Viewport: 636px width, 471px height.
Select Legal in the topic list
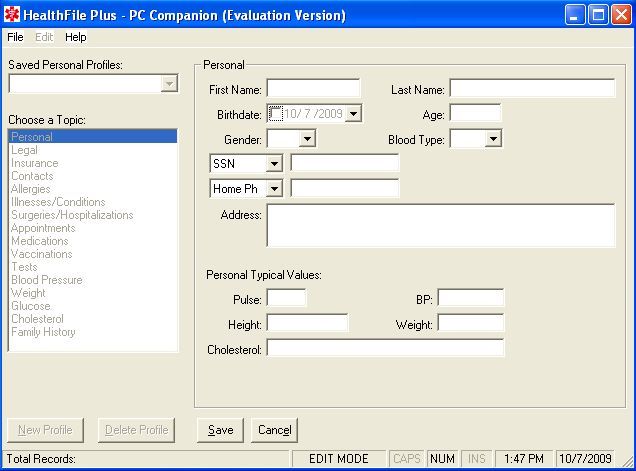tap(92, 150)
